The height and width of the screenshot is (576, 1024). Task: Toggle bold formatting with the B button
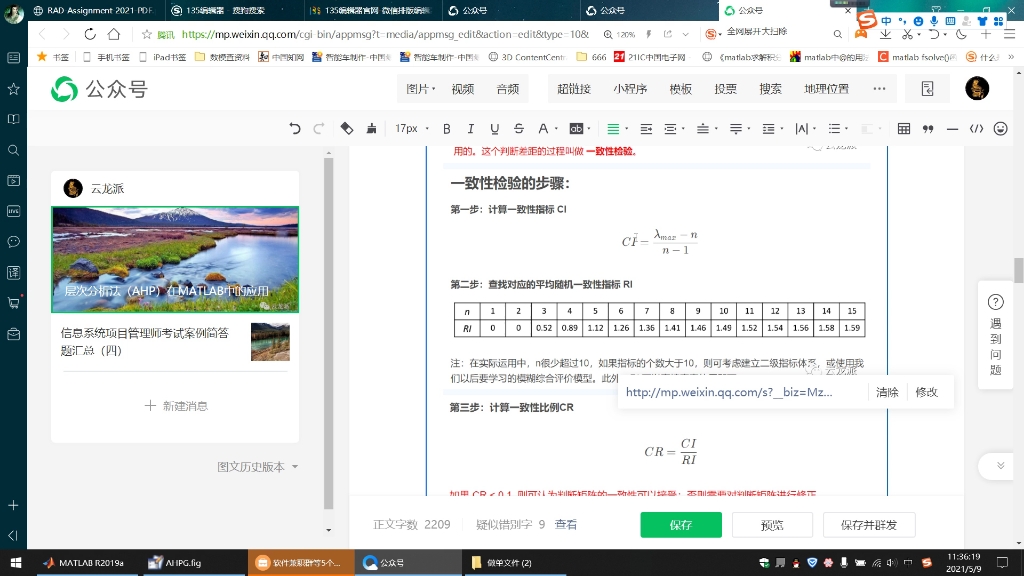tap(446, 128)
